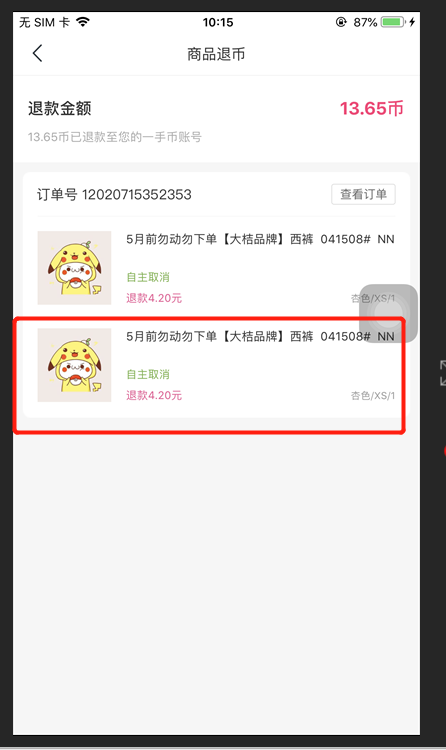Screen dimensions: 446x750
Task: Tap the second item's 退款4.20元 label
Action: click(x=154, y=395)
